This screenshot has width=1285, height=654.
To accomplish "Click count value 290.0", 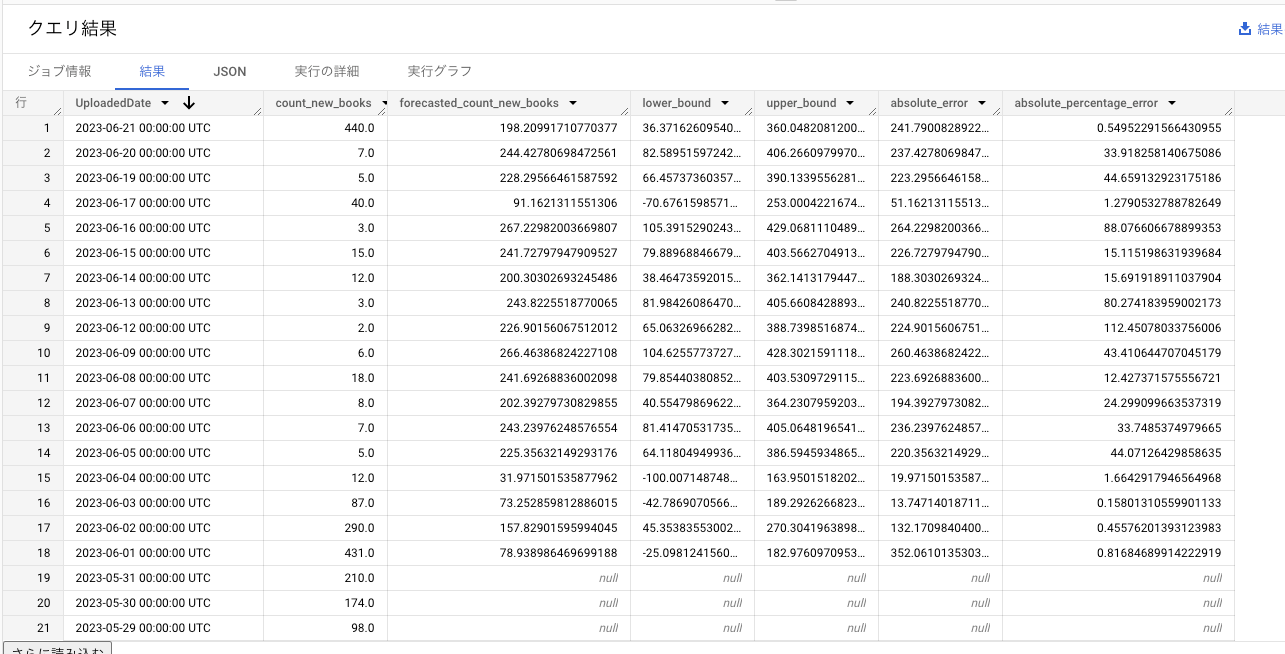I will (359, 528).
